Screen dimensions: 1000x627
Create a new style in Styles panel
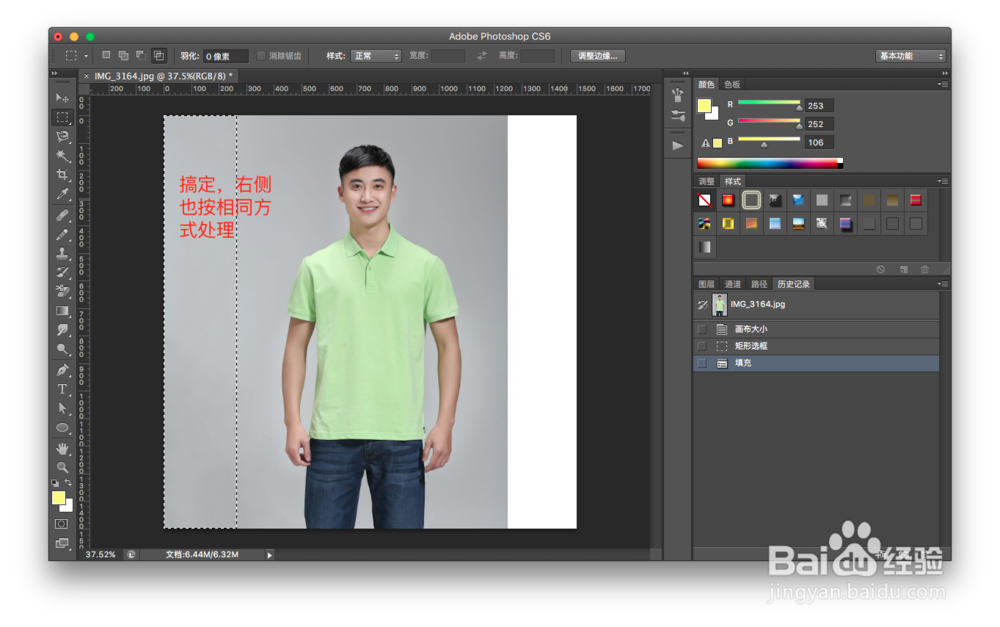pyautogui.click(x=904, y=269)
